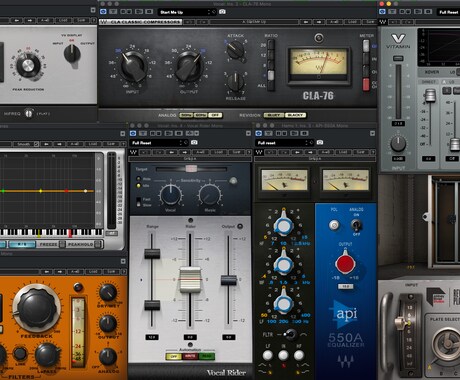This screenshot has width=460, height=380.
Task: Click the CLA-76 Attack knob
Action: click(x=236, y=49)
